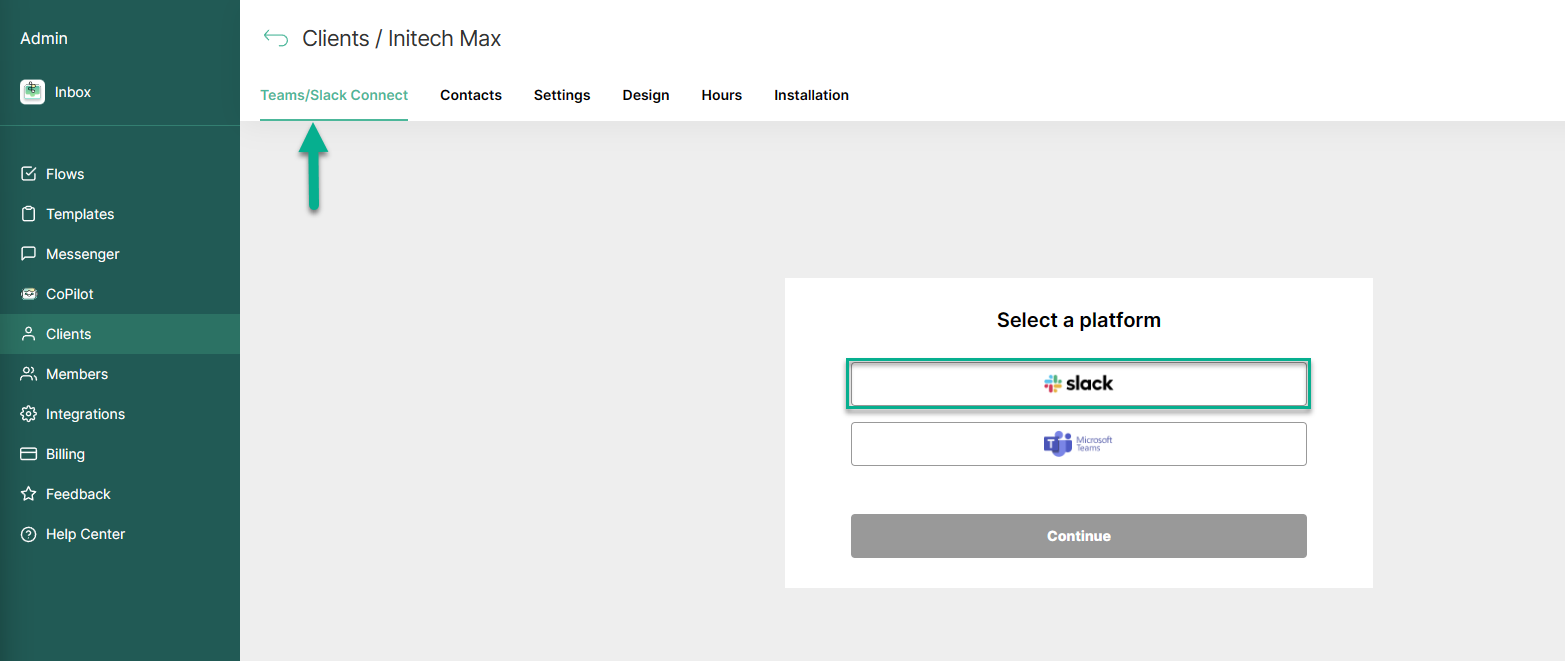Click the Templates clipboard icon

point(29,214)
